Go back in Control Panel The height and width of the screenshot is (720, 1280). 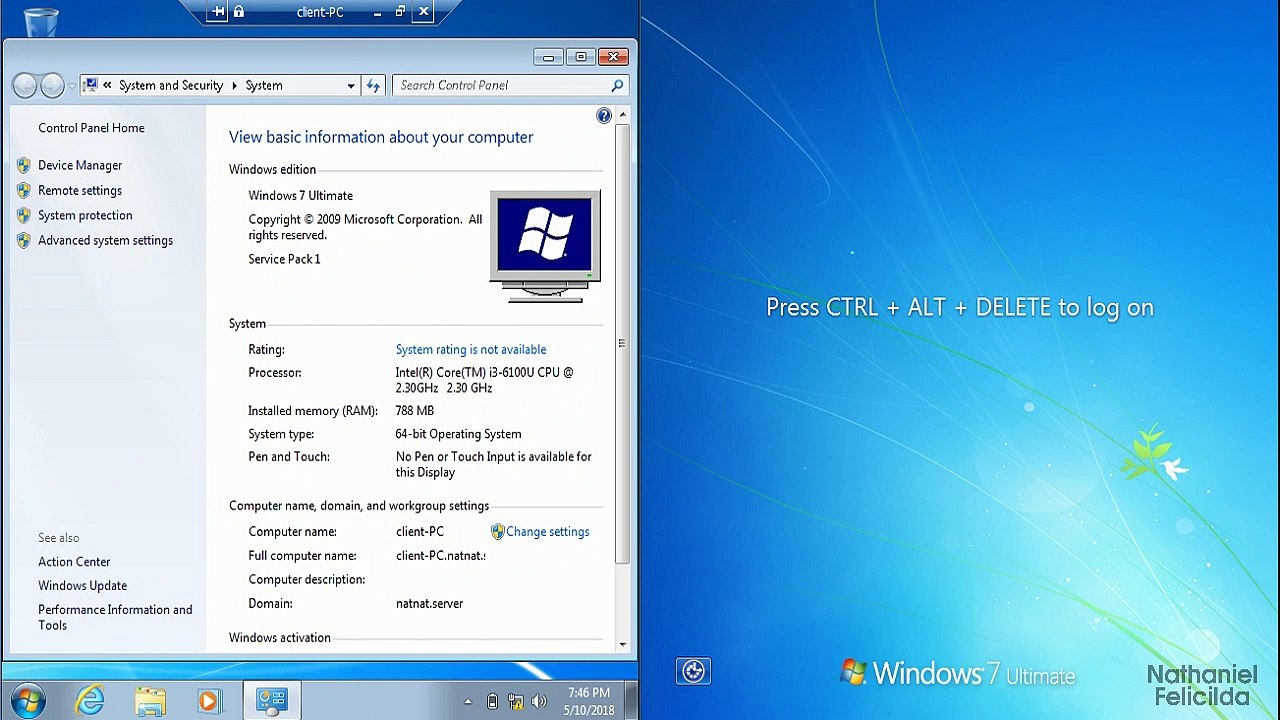(x=25, y=86)
